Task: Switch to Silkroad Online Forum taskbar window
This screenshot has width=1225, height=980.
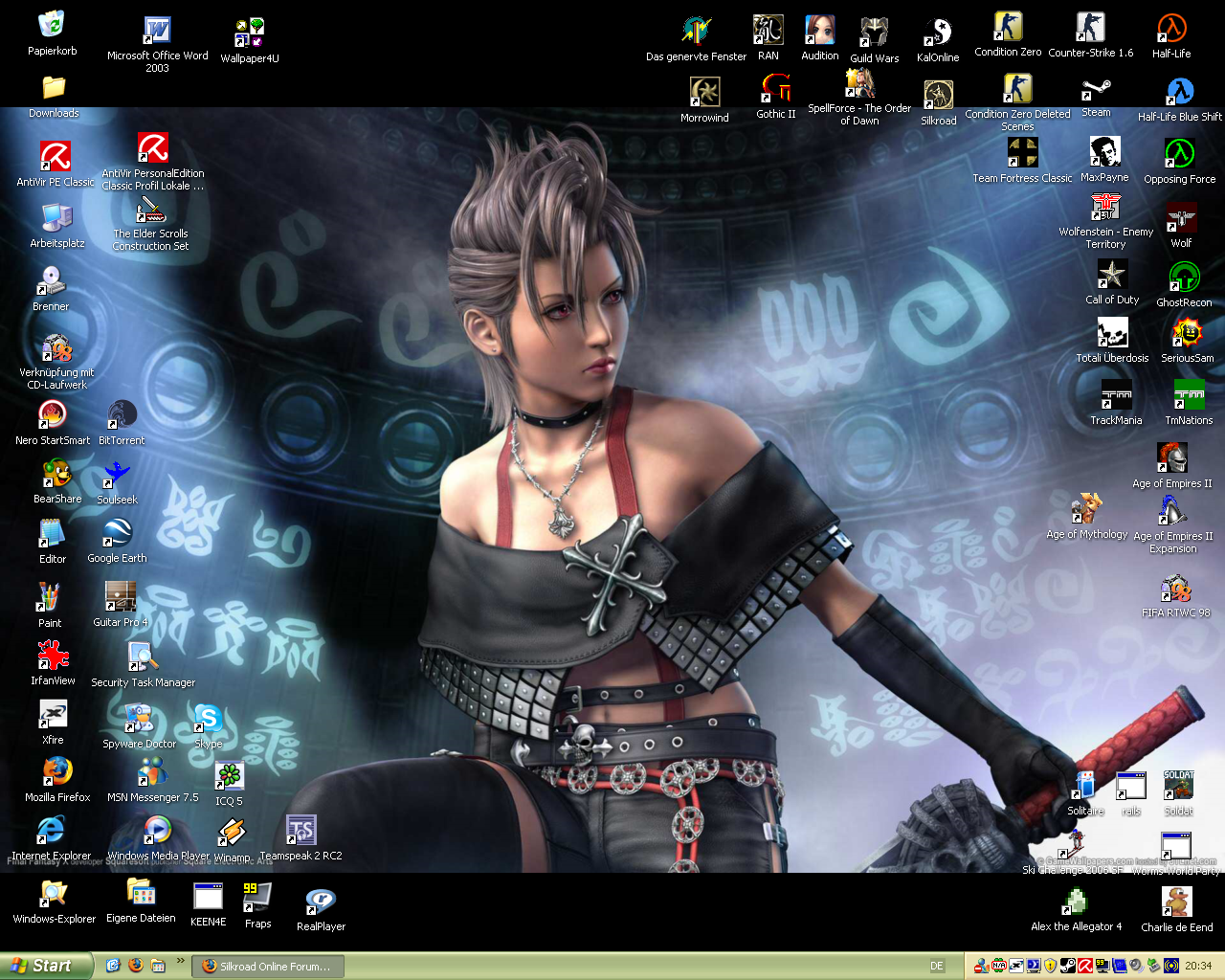Action: point(267,967)
